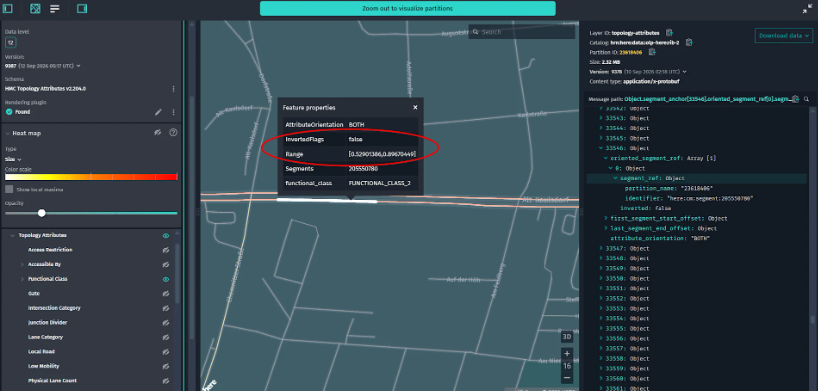
Task: Open the Heat map help icon
Action: (x=173, y=133)
